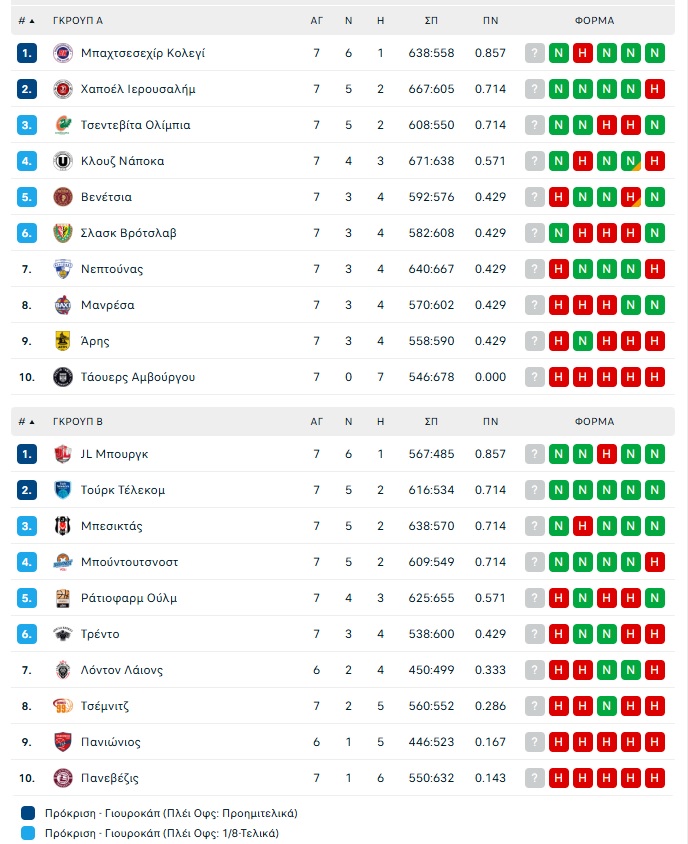Click the Χαποέλ Ιερουσαλήμ team logo

[x=62, y=89]
